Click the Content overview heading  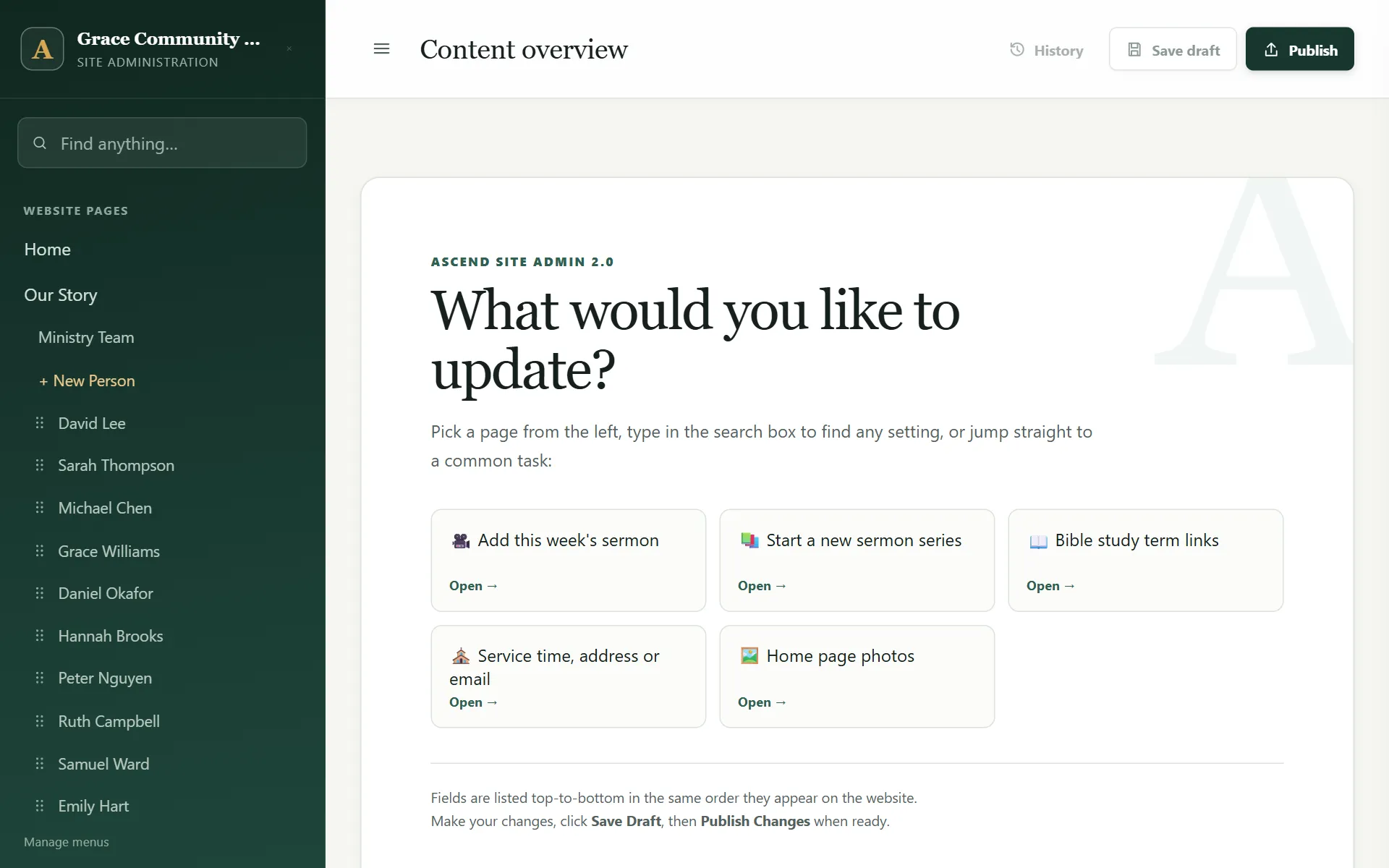pyautogui.click(x=524, y=49)
